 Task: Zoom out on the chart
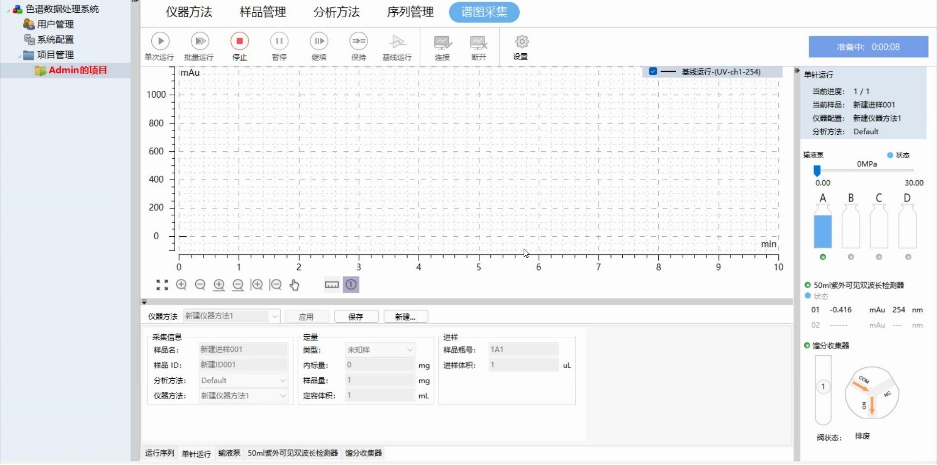[x=200, y=284]
